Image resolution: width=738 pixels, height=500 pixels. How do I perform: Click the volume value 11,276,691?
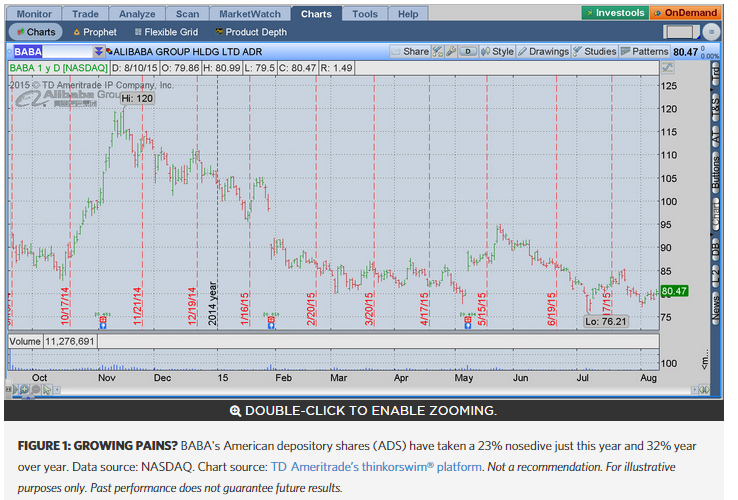(70, 341)
